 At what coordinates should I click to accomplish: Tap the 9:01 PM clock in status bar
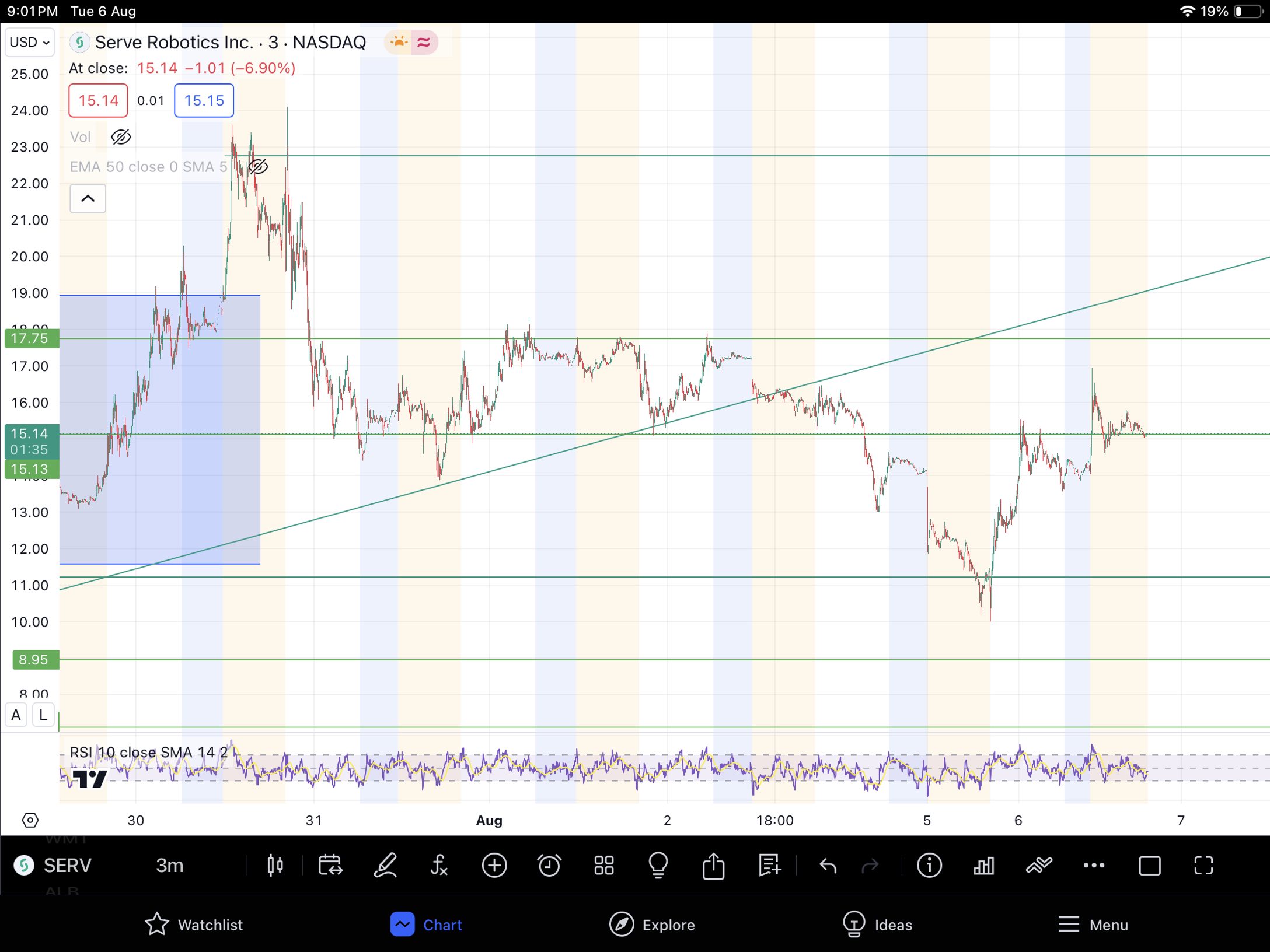pyautogui.click(x=33, y=12)
